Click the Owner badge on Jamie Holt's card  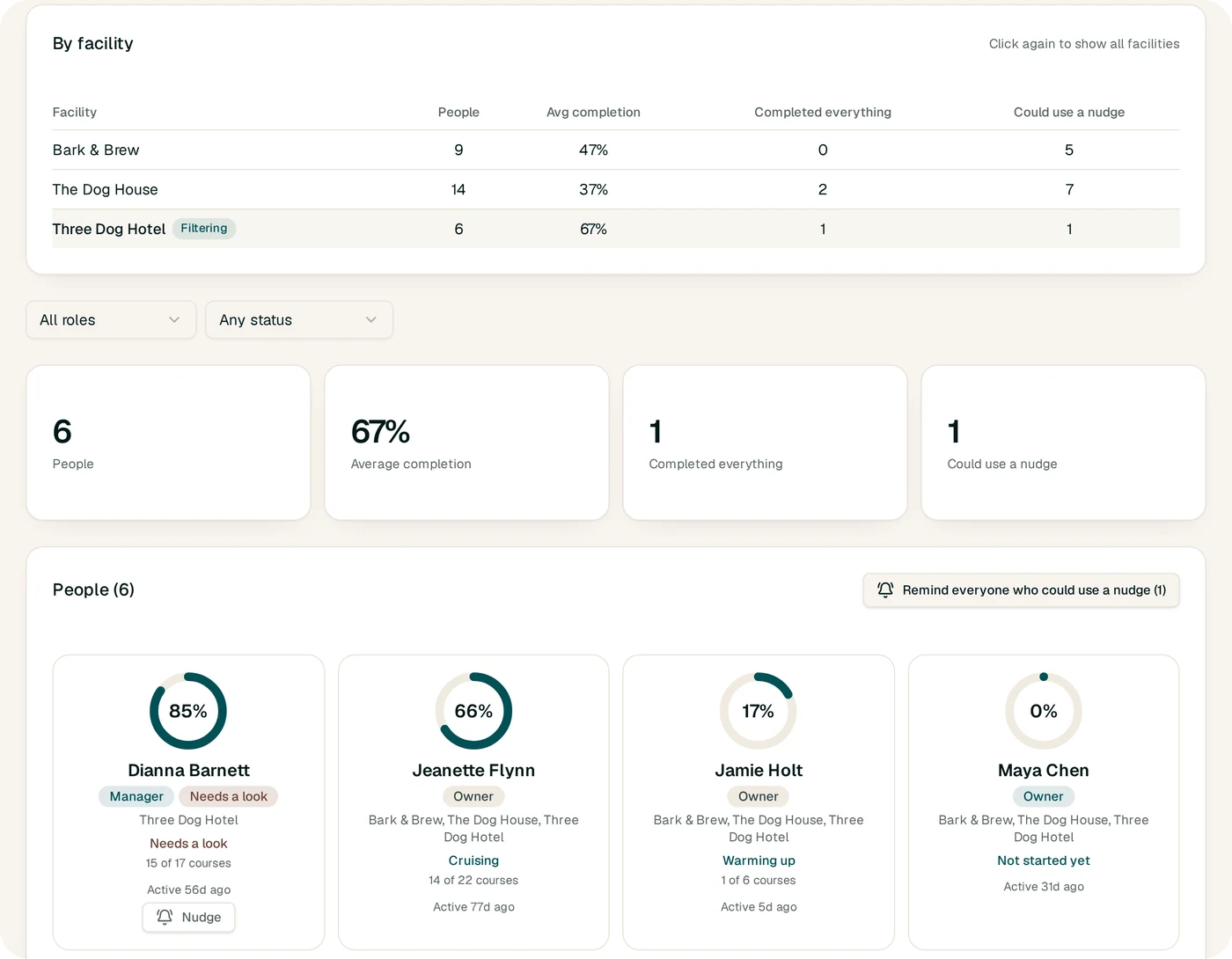click(x=759, y=796)
